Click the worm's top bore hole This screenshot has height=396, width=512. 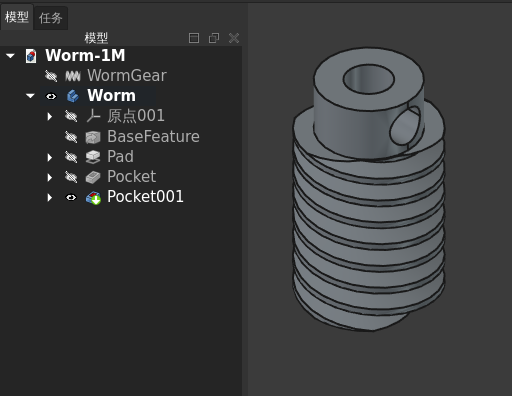(x=369, y=79)
